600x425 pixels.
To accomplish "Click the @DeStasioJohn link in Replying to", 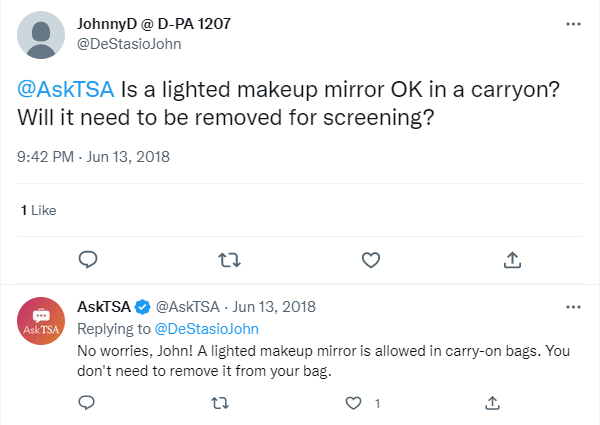I will 204,327.
